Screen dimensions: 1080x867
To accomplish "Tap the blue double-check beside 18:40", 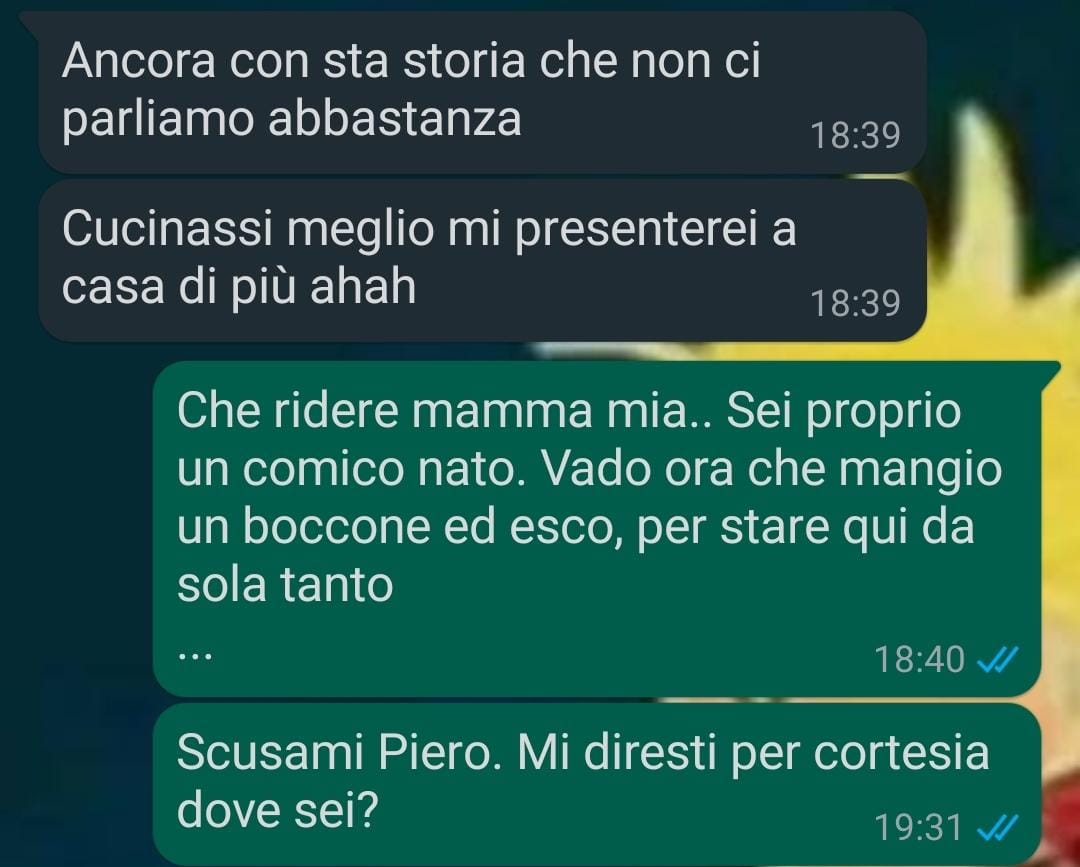I will (997, 660).
